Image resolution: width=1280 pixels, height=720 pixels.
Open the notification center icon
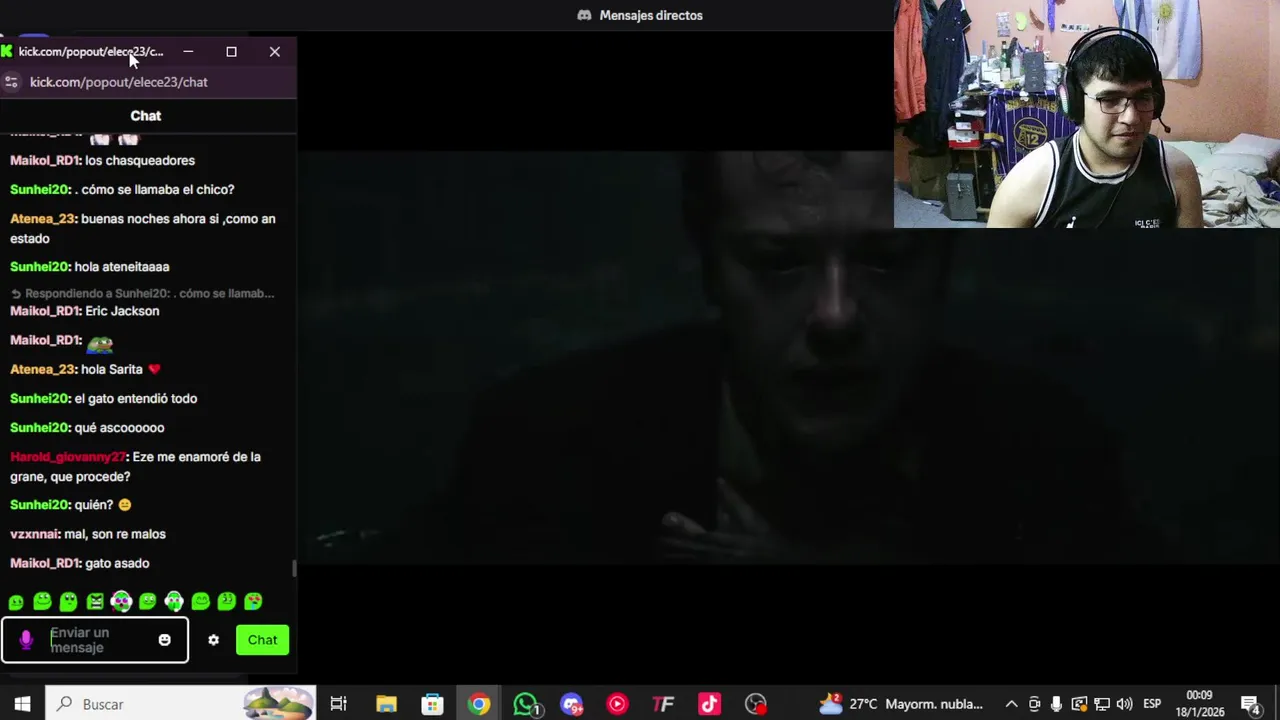pyautogui.click(x=1250, y=704)
